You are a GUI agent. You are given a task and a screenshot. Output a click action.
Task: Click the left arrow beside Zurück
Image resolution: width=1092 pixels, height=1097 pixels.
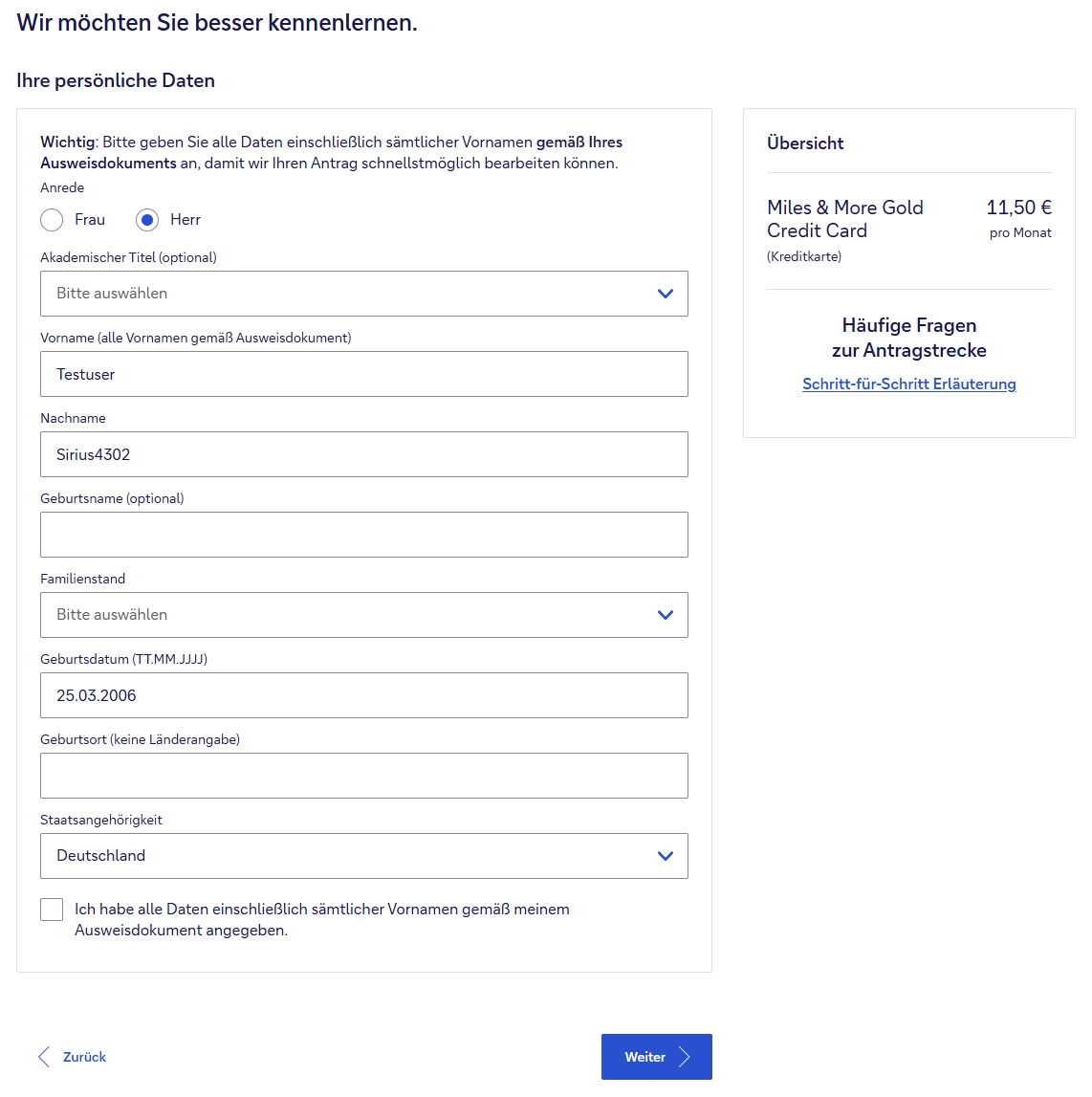[43, 1057]
